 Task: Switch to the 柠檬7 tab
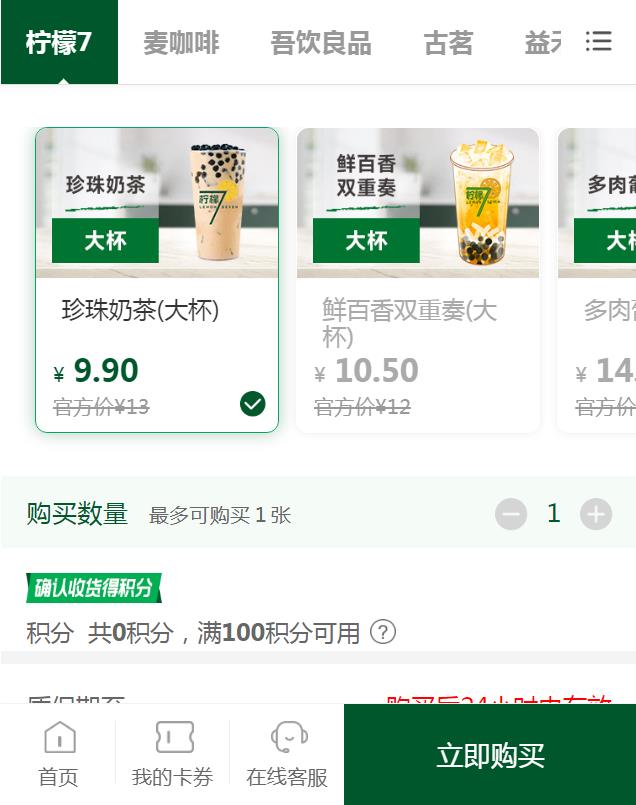pyautogui.click(x=60, y=42)
